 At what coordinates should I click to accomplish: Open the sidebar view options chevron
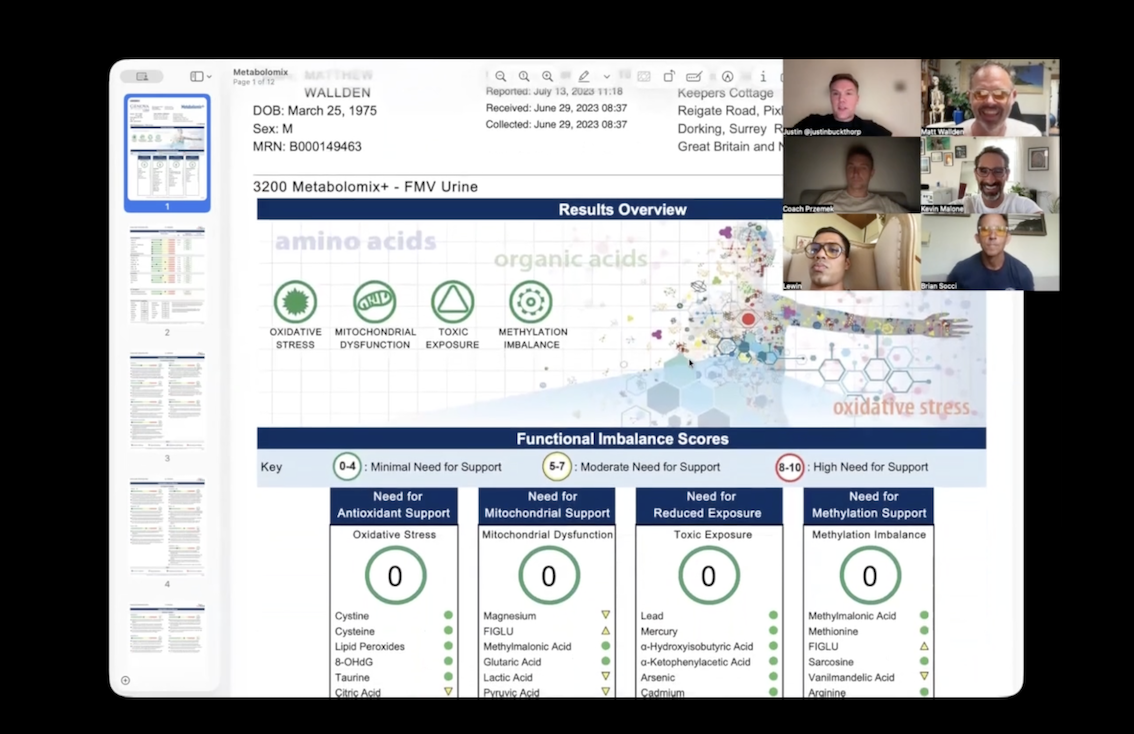click(x=209, y=76)
